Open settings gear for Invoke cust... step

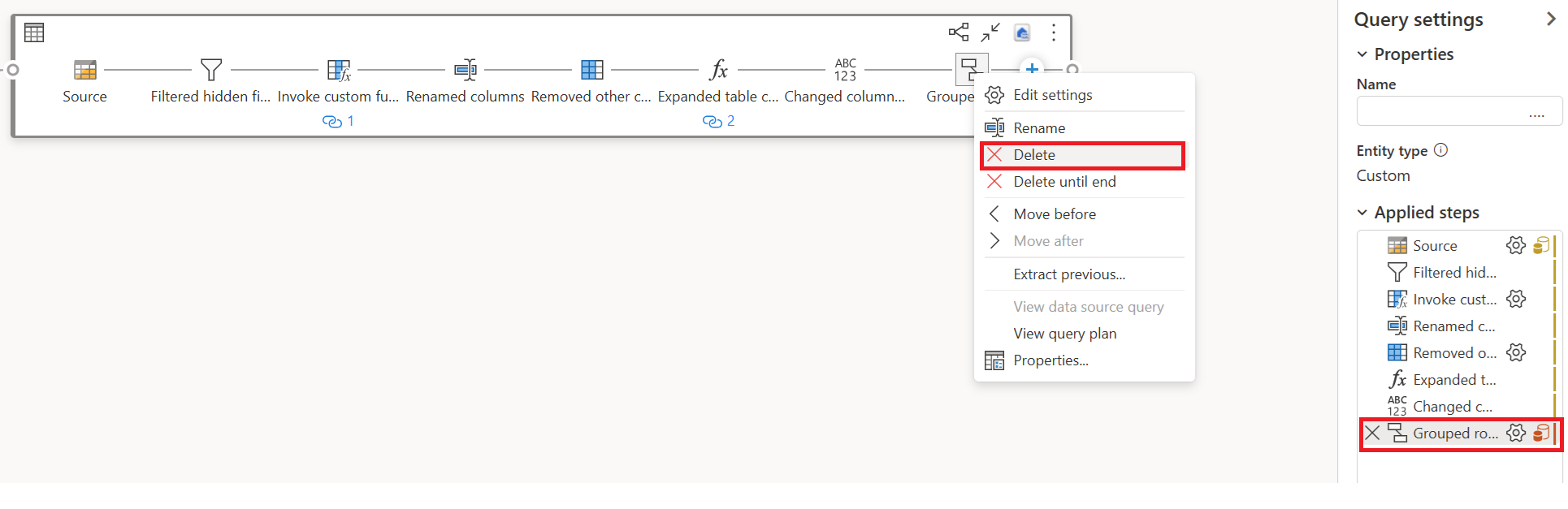click(x=1516, y=300)
